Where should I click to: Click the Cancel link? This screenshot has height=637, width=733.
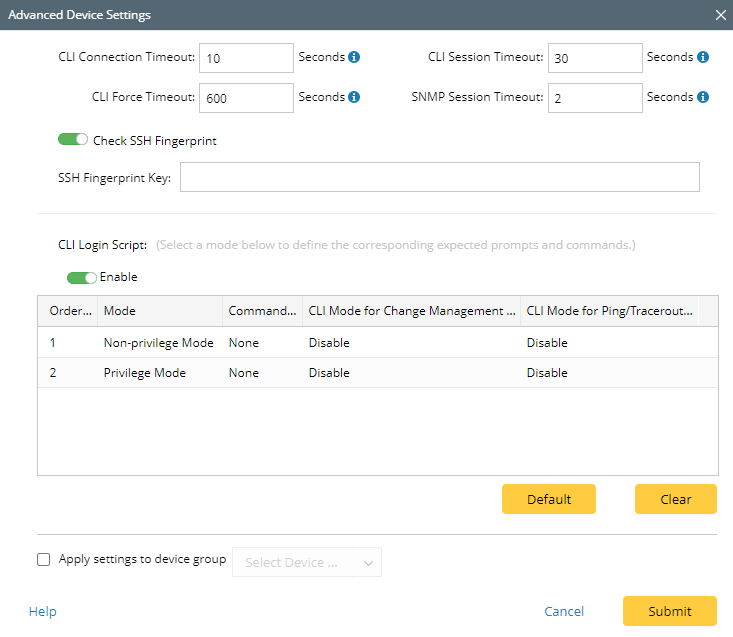coord(564,611)
